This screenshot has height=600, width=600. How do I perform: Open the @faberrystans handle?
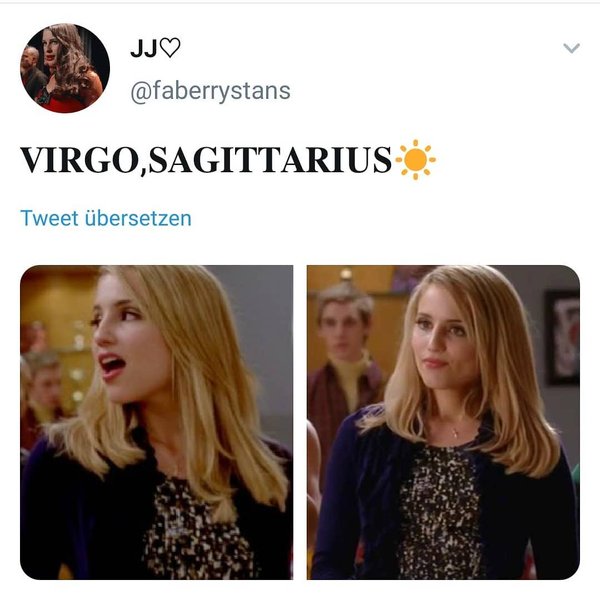(x=210, y=91)
